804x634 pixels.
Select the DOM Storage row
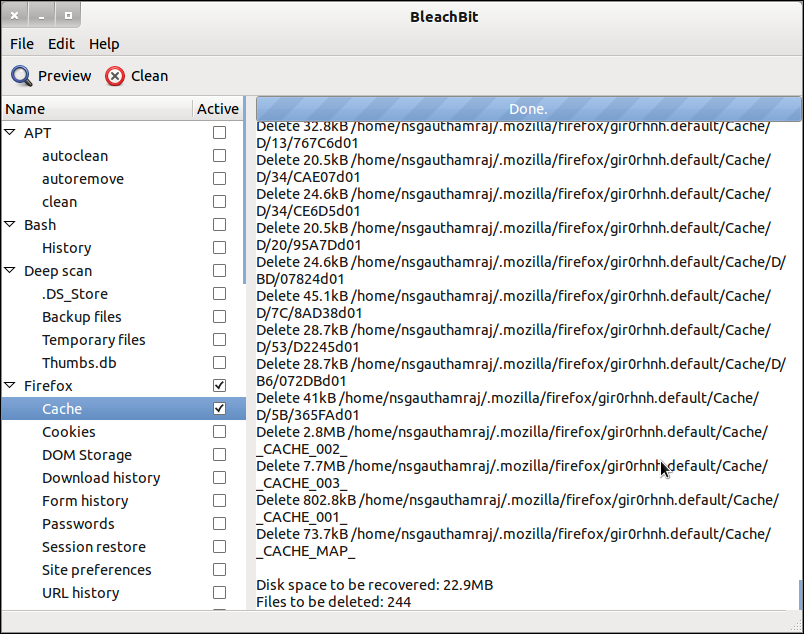point(123,454)
